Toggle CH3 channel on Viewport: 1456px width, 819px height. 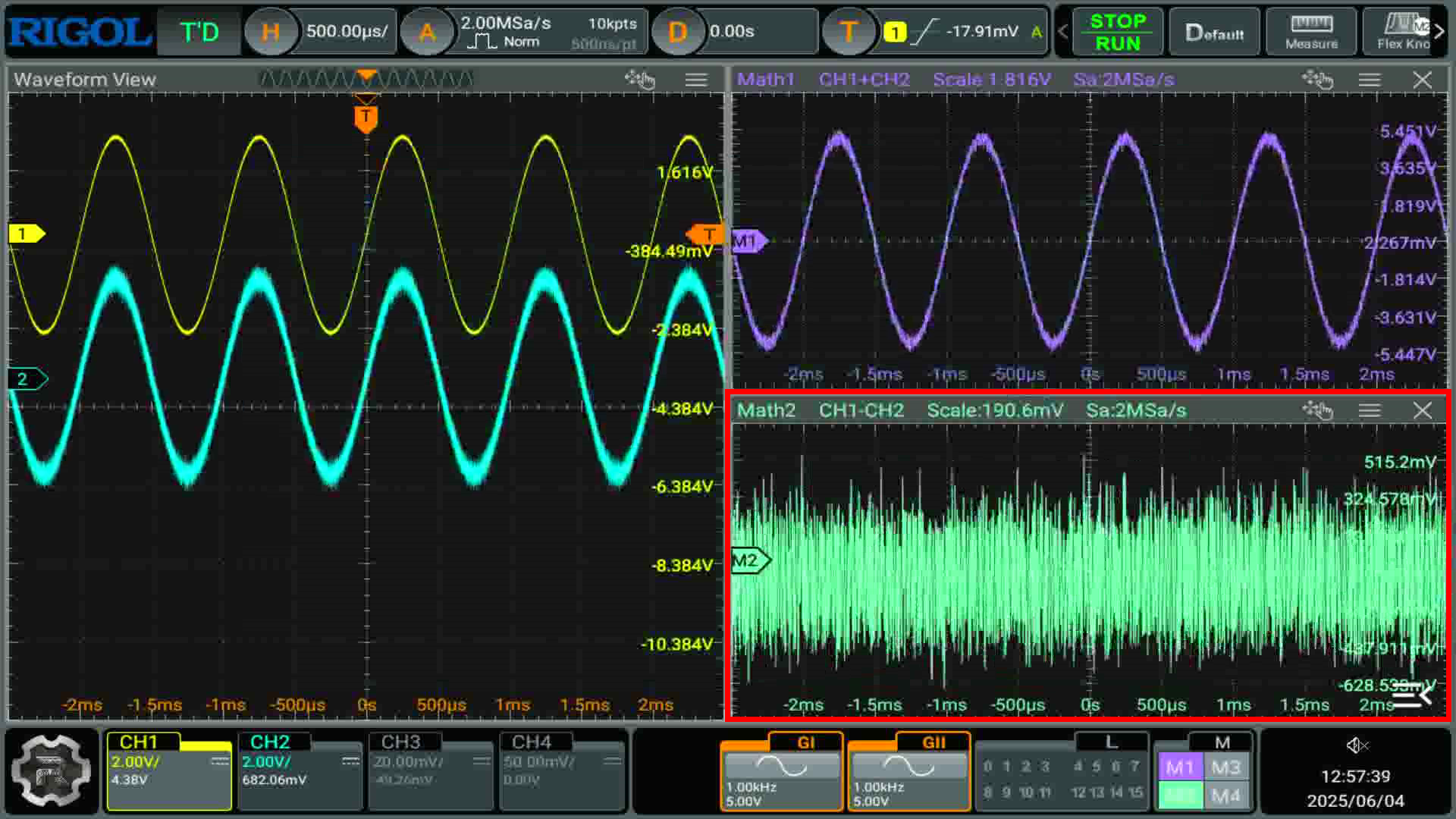pyautogui.click(x=431, y=770)
